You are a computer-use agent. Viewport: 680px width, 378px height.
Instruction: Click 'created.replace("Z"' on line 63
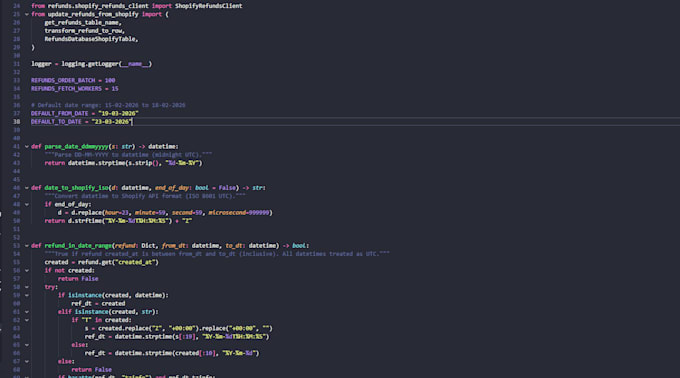coord(130,328)
